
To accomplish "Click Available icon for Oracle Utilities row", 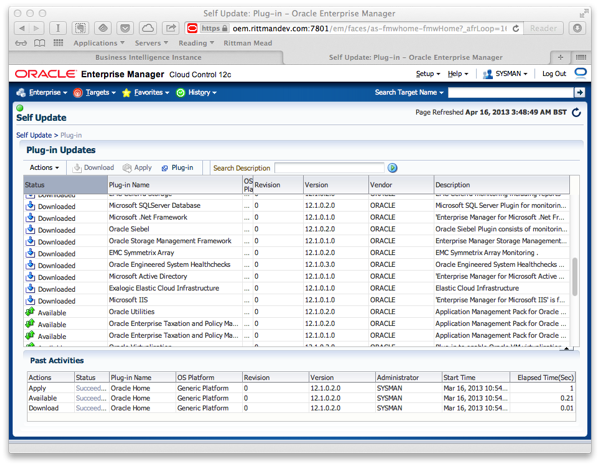I will 30,312.
